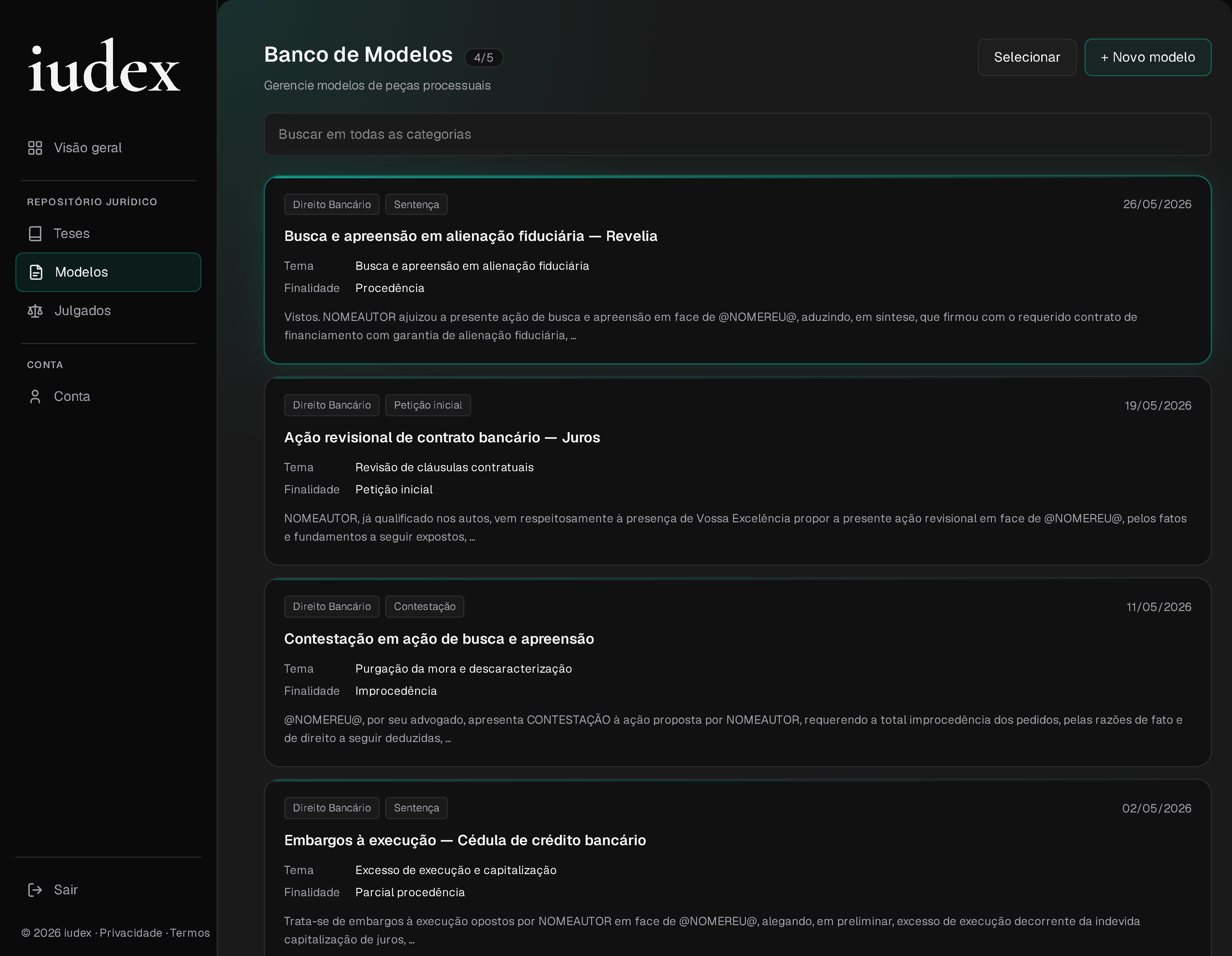Click the Contestação tag
Screen dimensions: 1232x956
pos(424,607)
